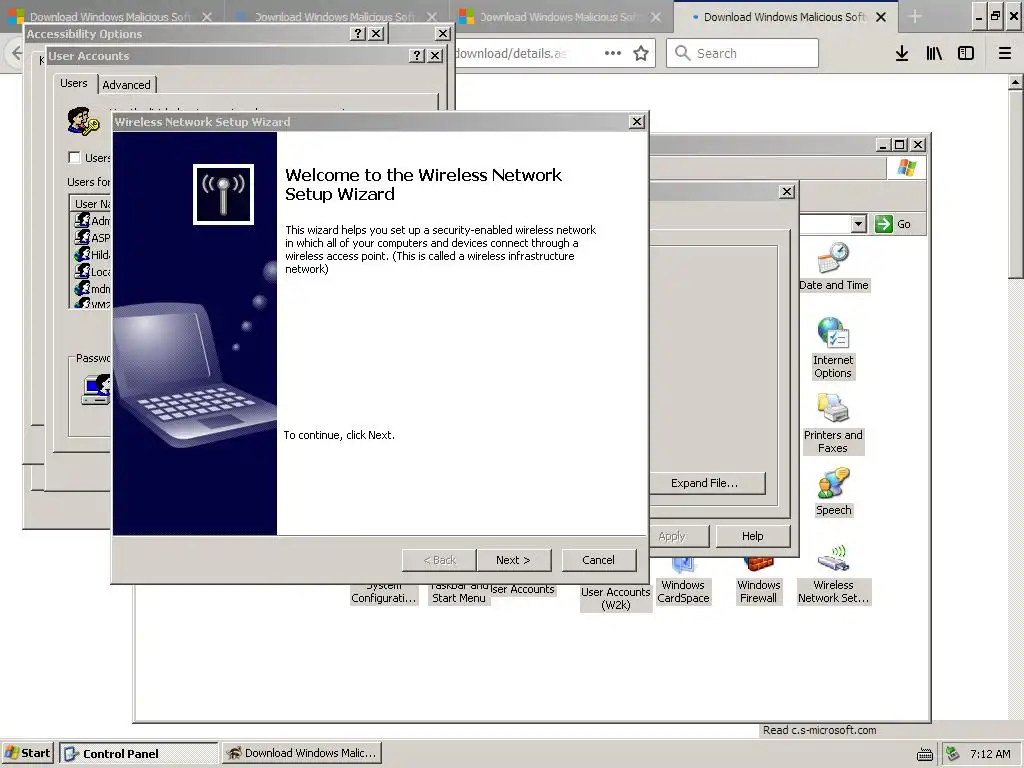1024x768 pixels.
Task: Click the help question mark in Accessibility Options
Action: [x=357, y=33]
